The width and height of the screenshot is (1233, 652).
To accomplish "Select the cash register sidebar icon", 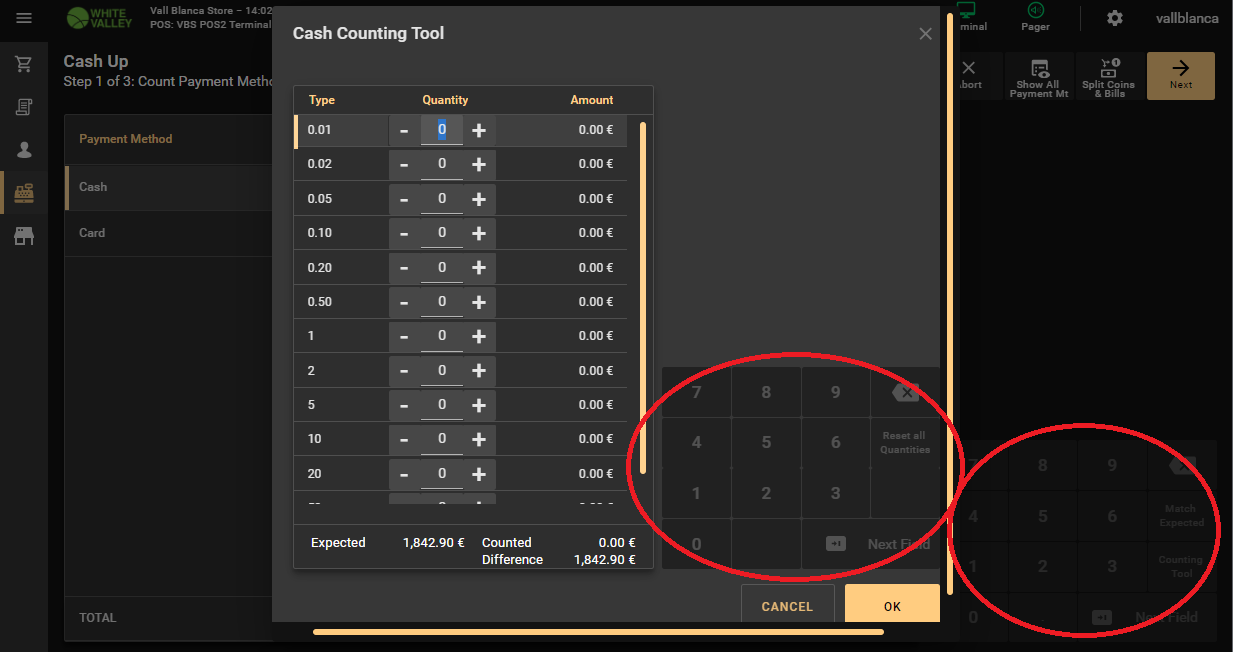I will [x=24, y=193].
